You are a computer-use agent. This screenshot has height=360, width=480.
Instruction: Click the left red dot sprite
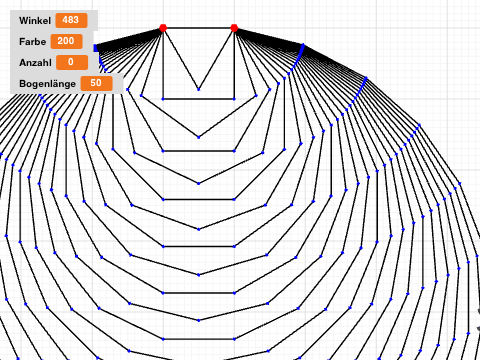(x=163, y=28)
